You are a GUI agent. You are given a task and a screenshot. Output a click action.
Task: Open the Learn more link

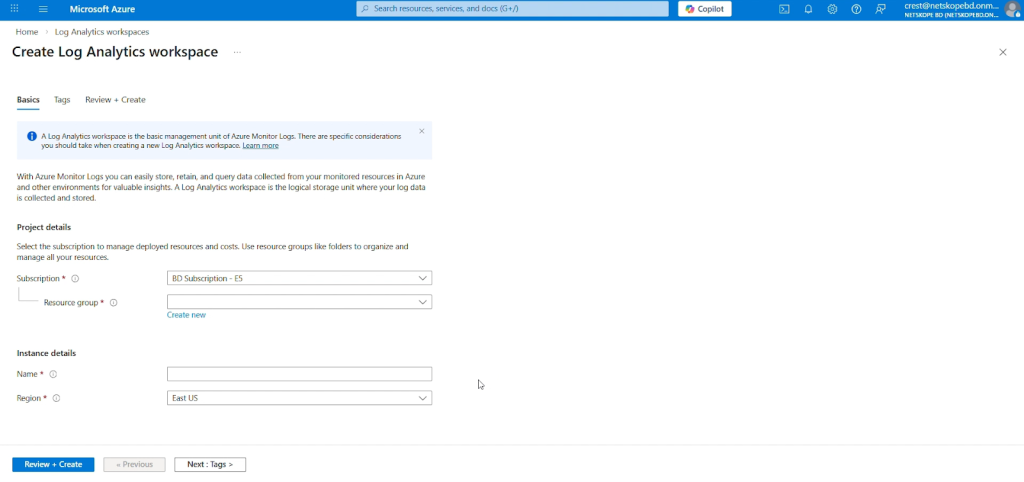[260, 146]
